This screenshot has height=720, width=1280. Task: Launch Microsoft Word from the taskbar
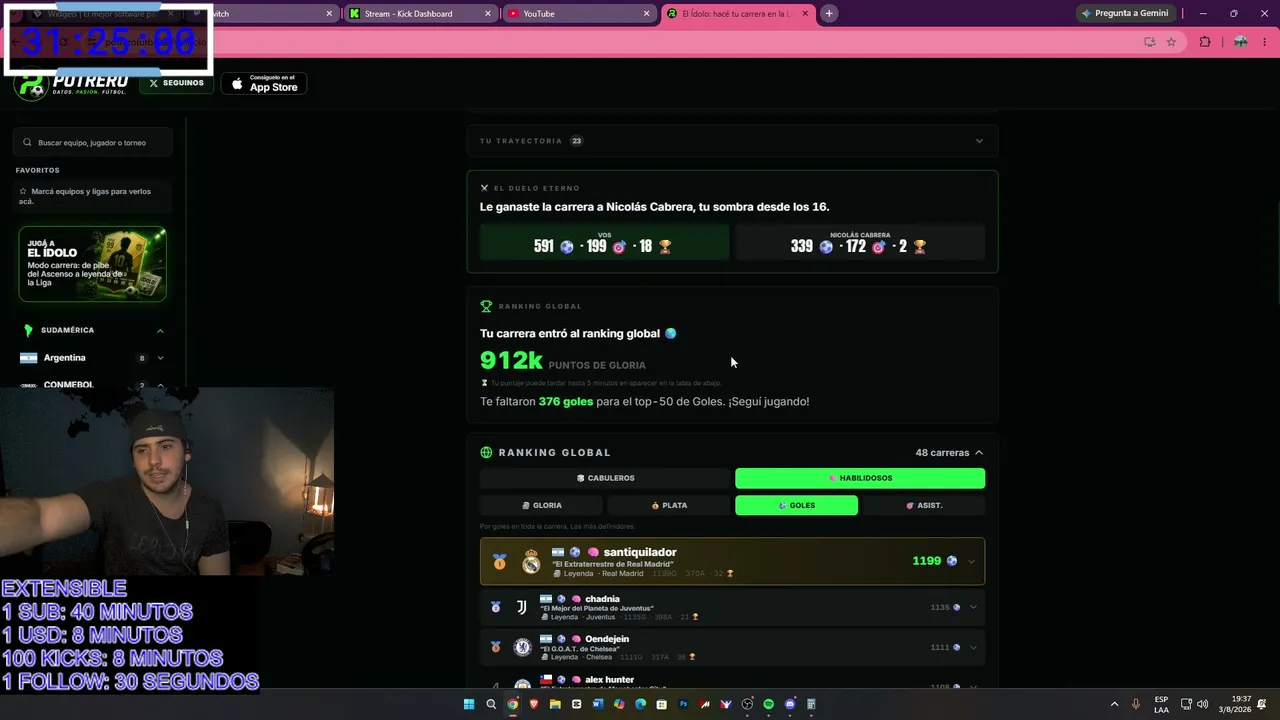click(598, 704)
